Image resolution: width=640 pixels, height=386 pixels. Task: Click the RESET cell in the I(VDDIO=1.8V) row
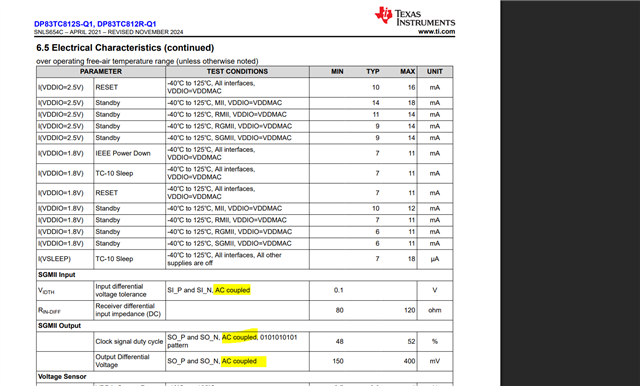tap(129, 193)
